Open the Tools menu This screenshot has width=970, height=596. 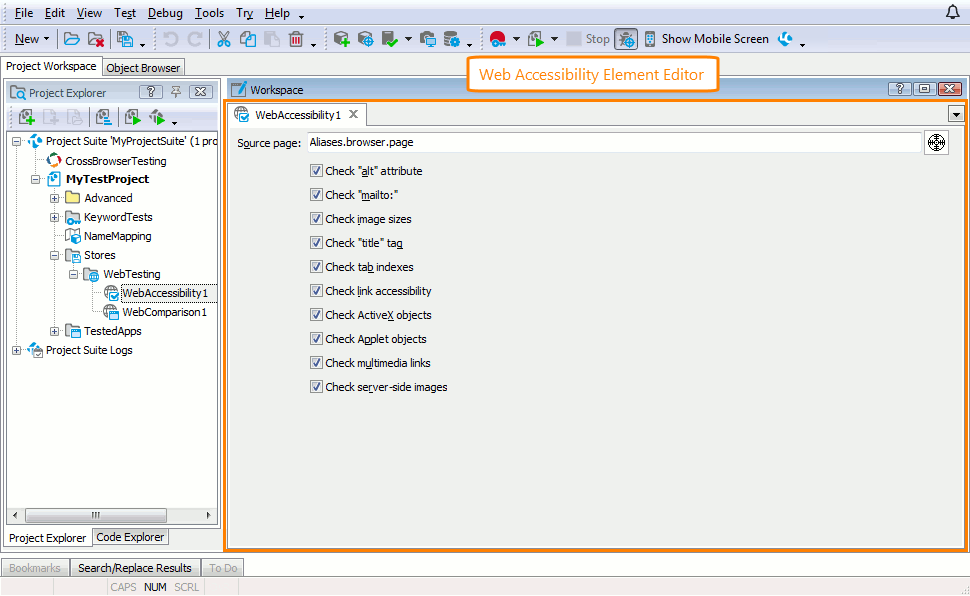[209, 13]
